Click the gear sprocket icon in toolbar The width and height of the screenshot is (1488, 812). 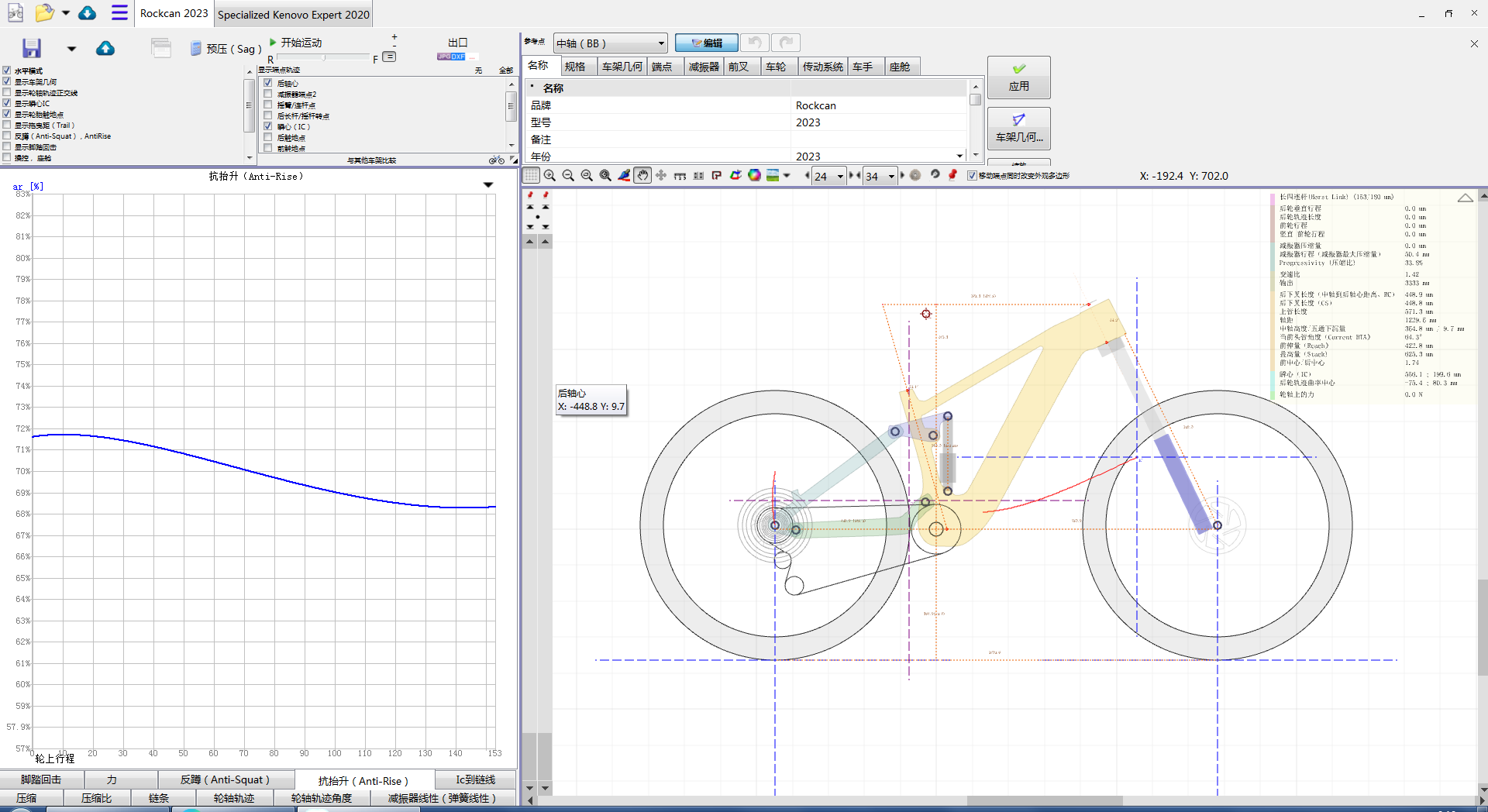click(x=915, y=176)
